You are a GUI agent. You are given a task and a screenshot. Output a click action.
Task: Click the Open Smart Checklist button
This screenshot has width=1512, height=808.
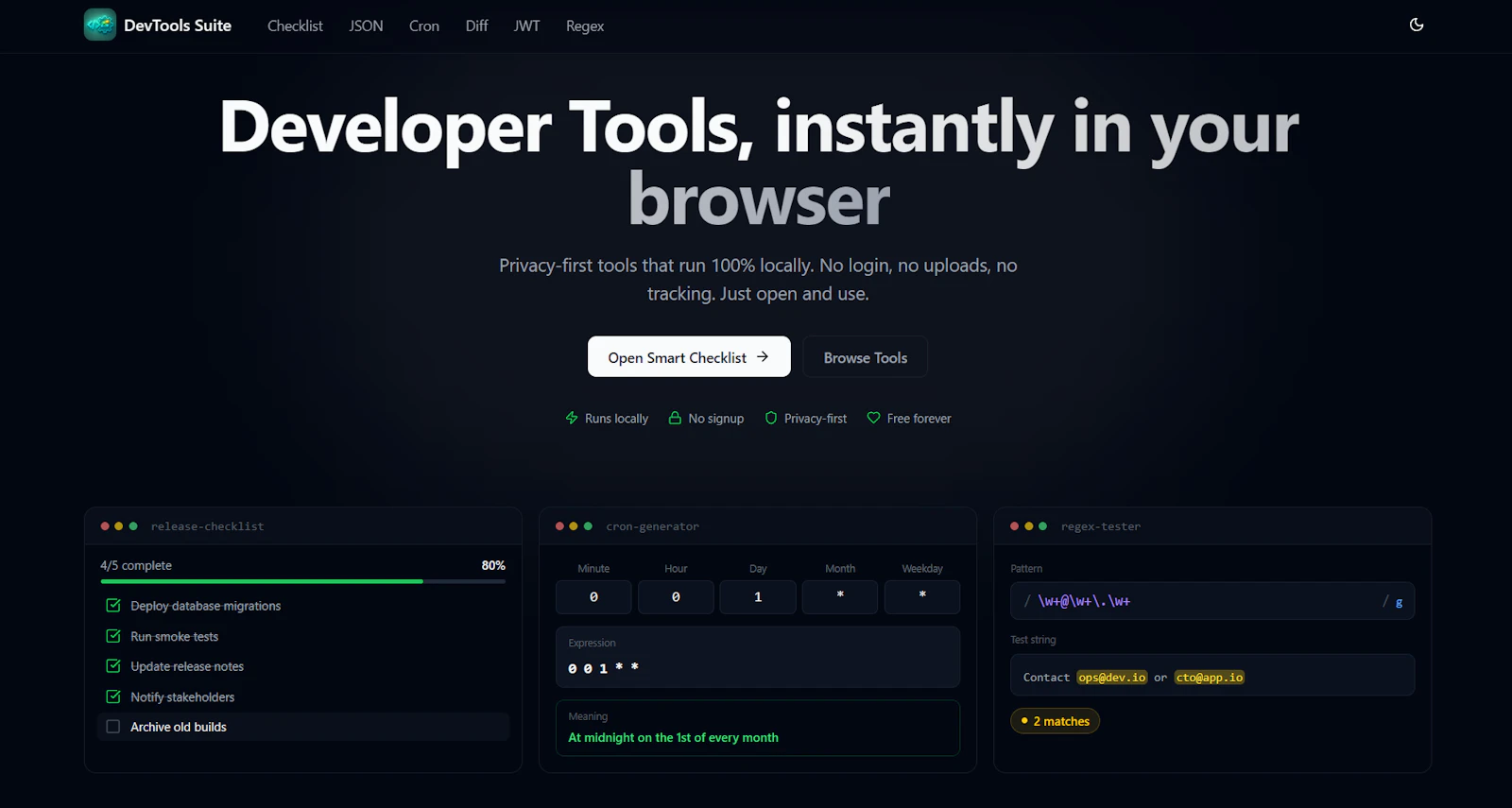coord(689,356)
